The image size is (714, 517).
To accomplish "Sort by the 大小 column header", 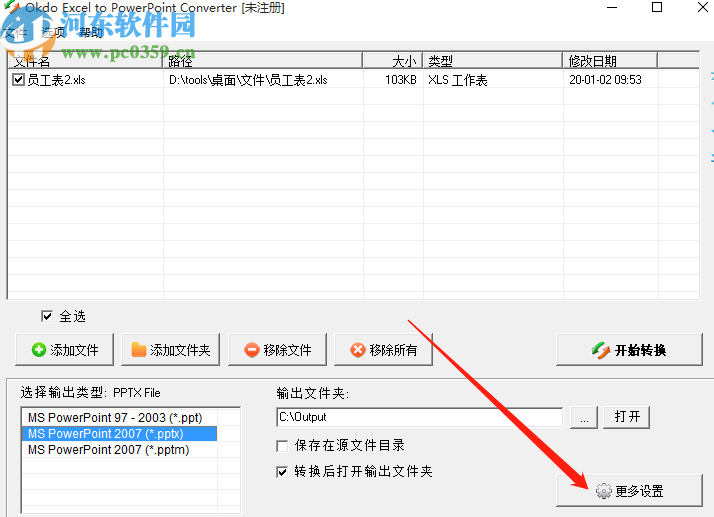I will 393,61.
